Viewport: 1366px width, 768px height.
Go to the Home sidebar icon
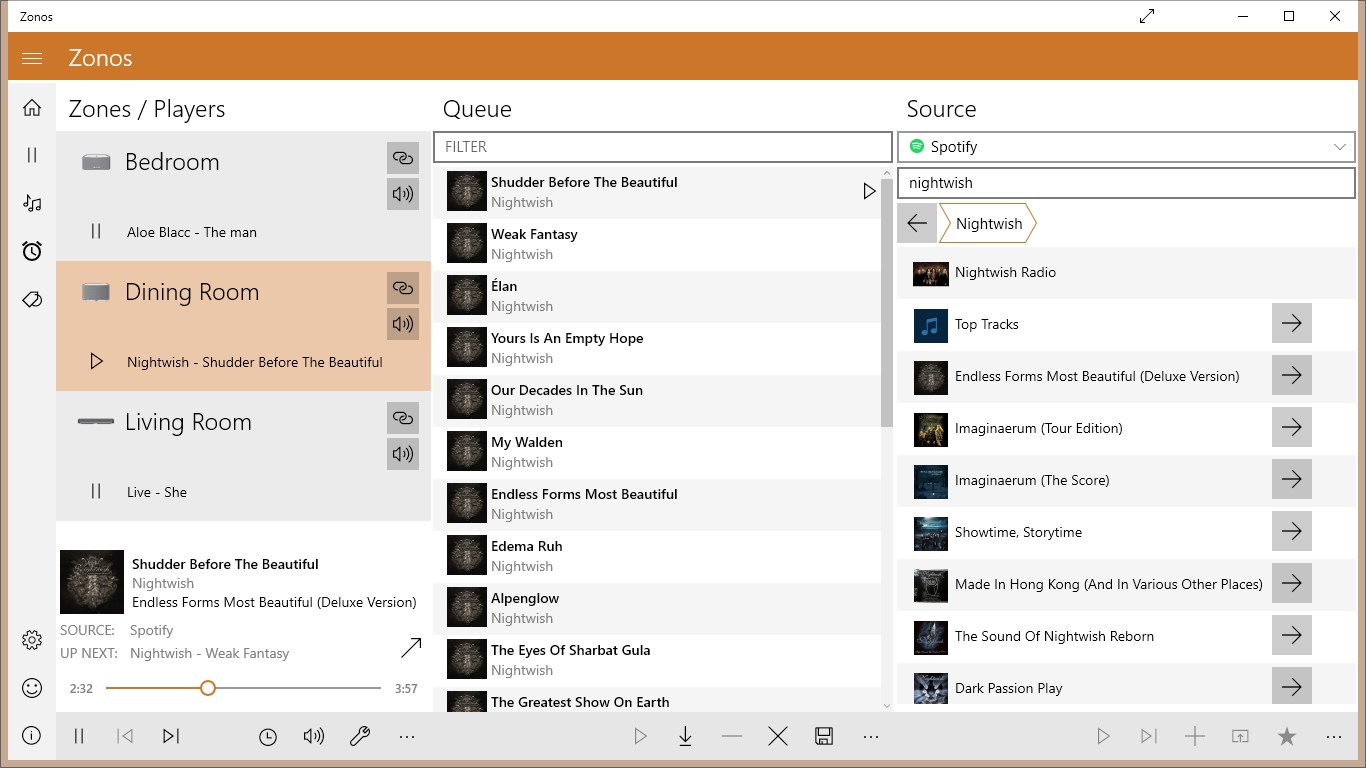32,108
